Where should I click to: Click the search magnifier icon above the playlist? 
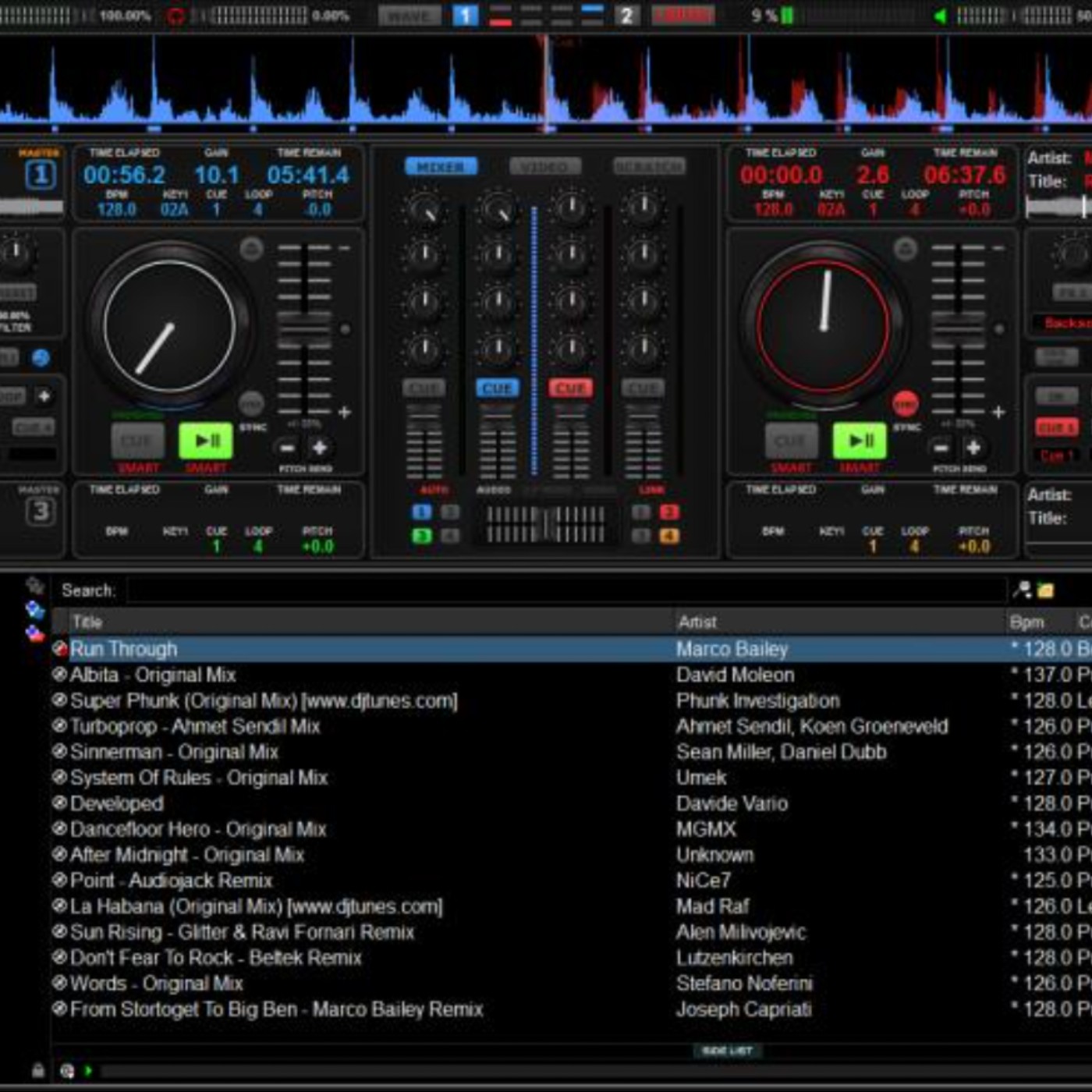click(x=1021, y=590)
